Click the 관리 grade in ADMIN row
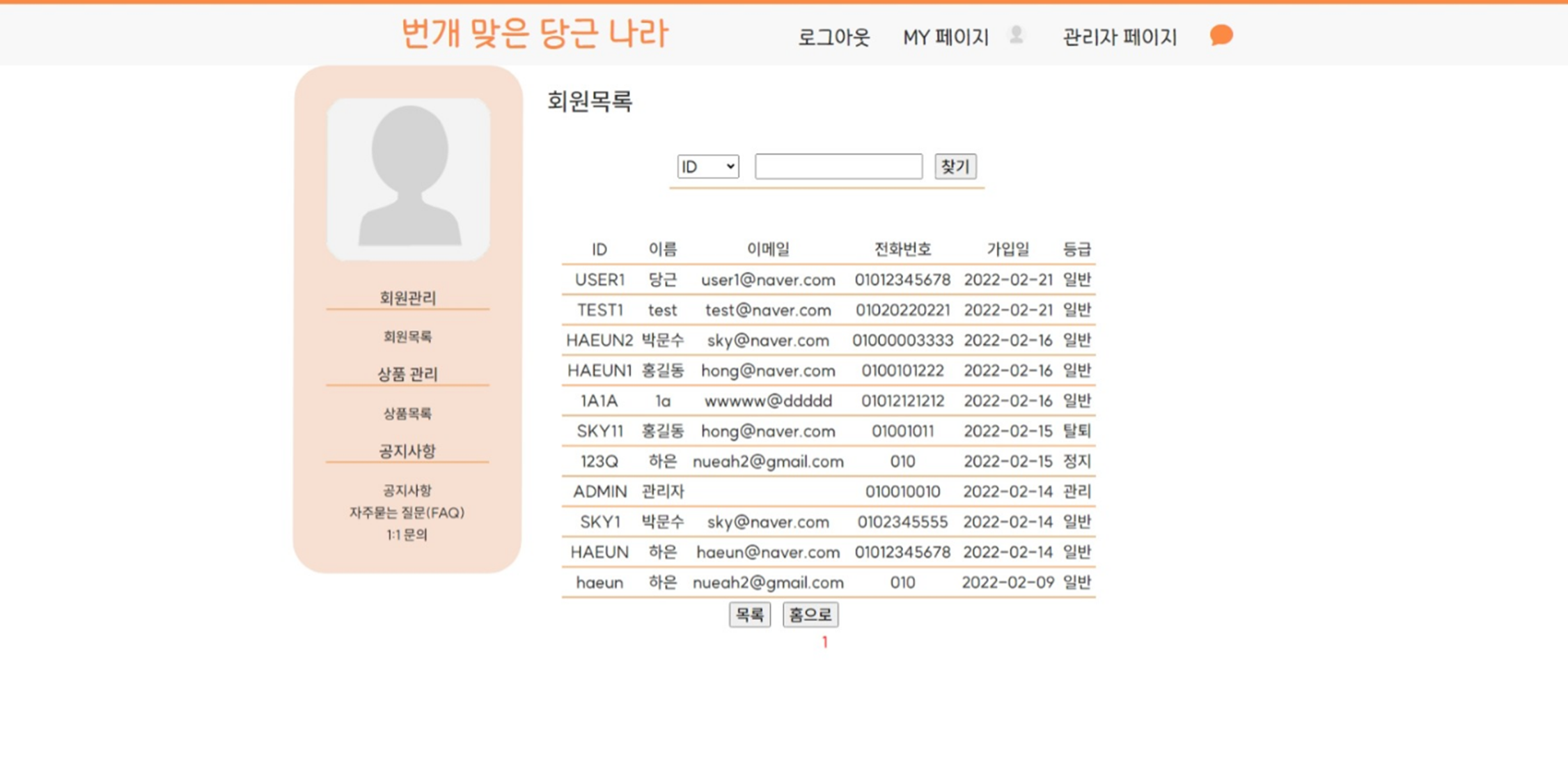The height and width of the screenshot is (774, 1568). (1076, 492)
